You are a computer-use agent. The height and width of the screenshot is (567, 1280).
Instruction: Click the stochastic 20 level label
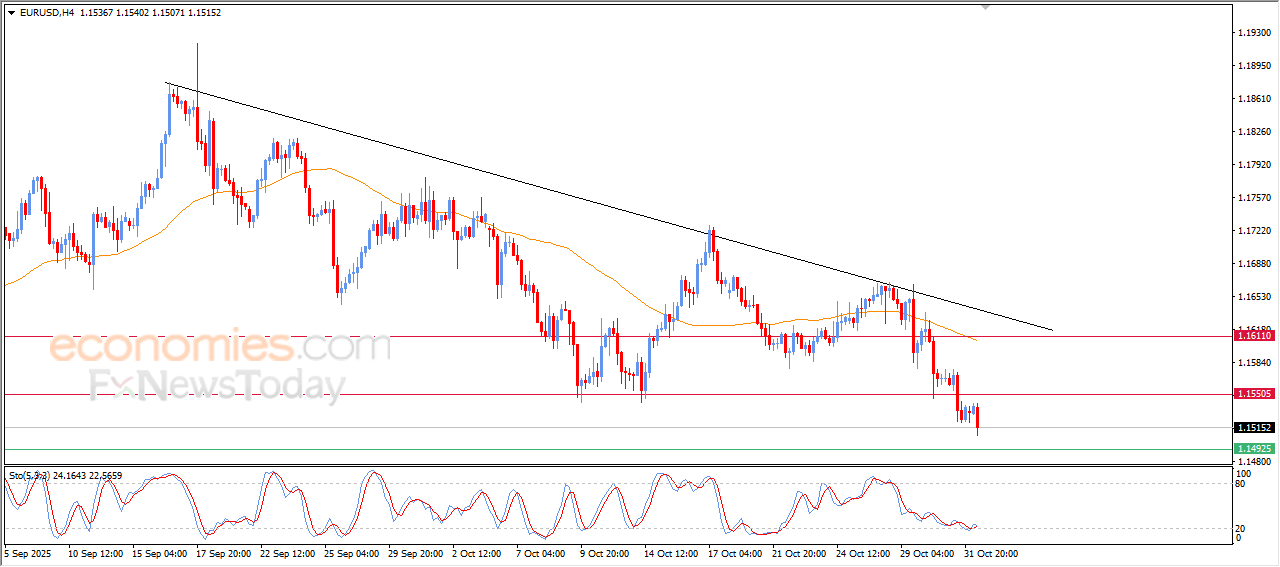(x=1242, y=527)
